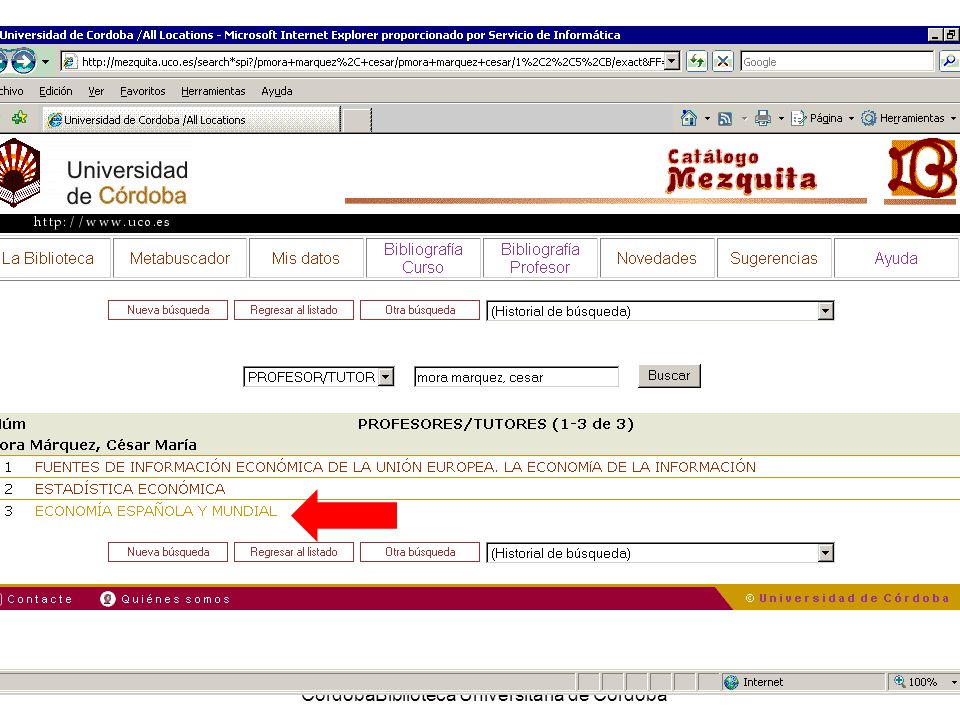Click the search magnifier icon

click(950, 61)
